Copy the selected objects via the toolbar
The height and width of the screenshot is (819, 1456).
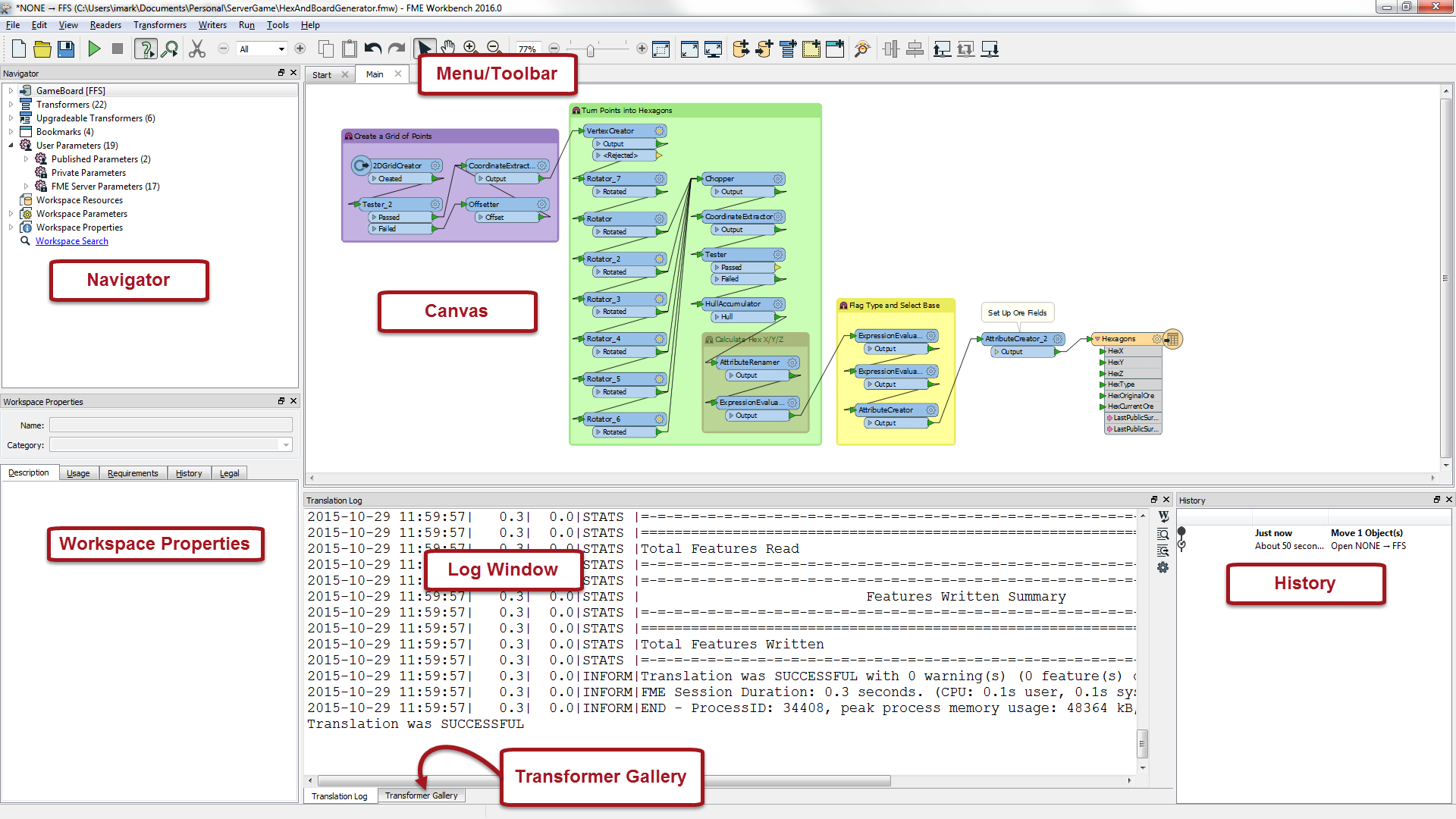click(x=326, y=49)
